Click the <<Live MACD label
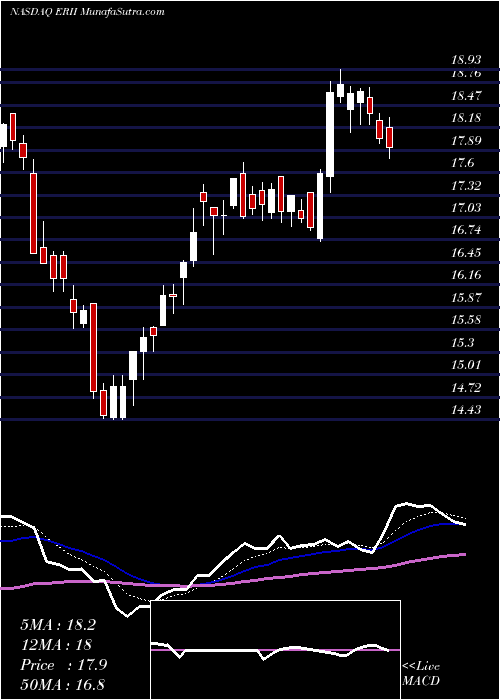Screen dimensions: 500x700 [421, 674]
